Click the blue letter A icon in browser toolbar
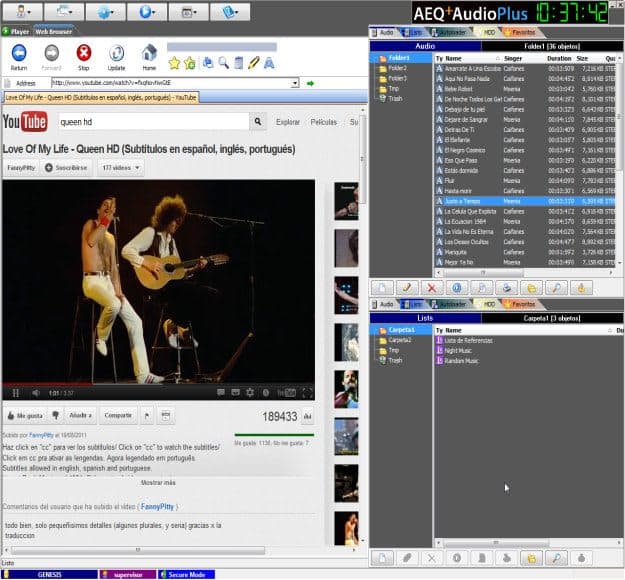The image size is (625, 580). coord(269,63)
